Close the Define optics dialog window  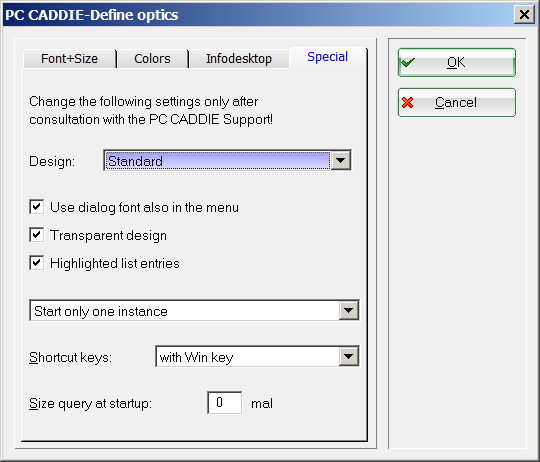(x=524, y=14)
